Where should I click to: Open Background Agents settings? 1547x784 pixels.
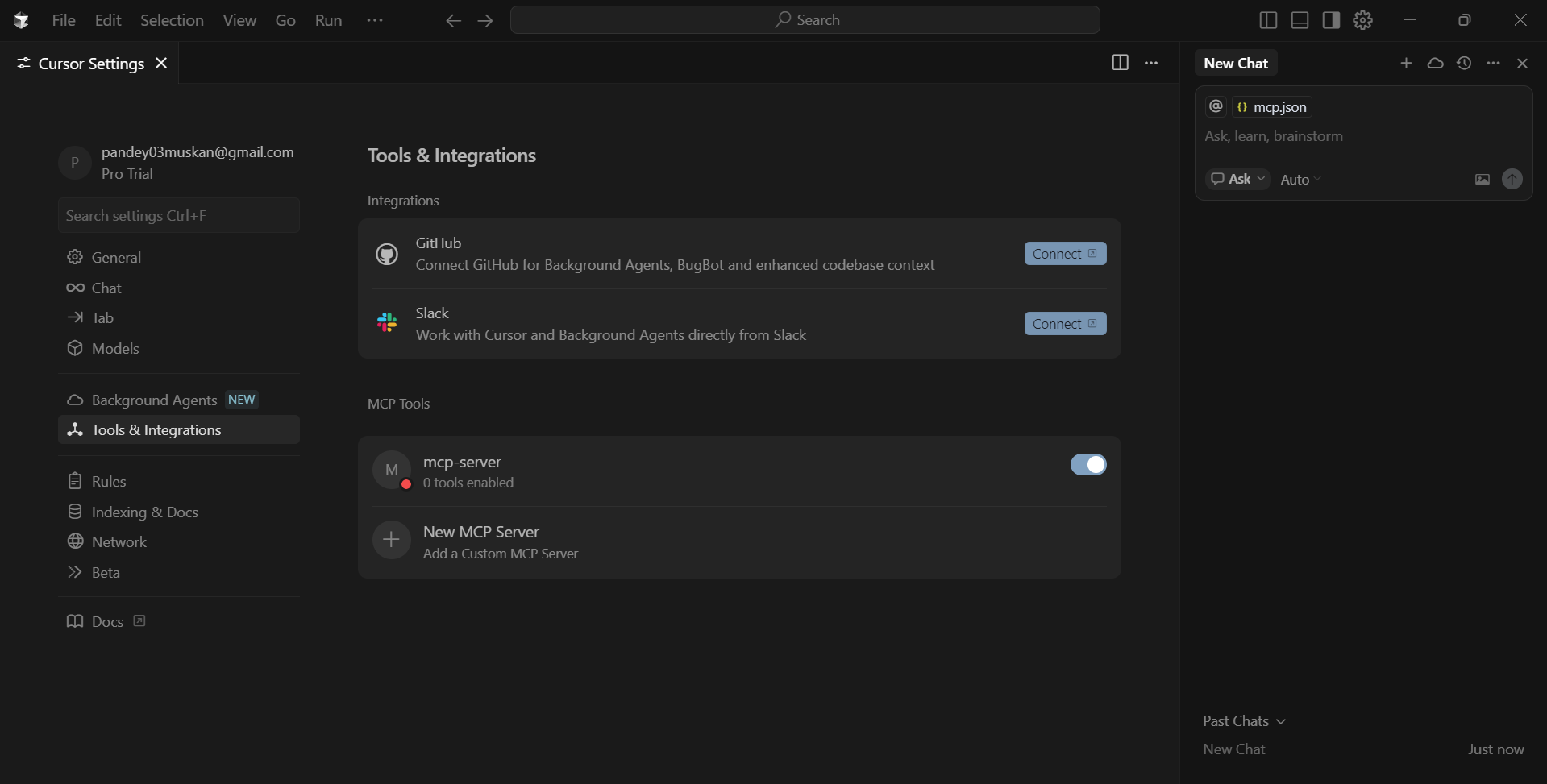[179, 400]
